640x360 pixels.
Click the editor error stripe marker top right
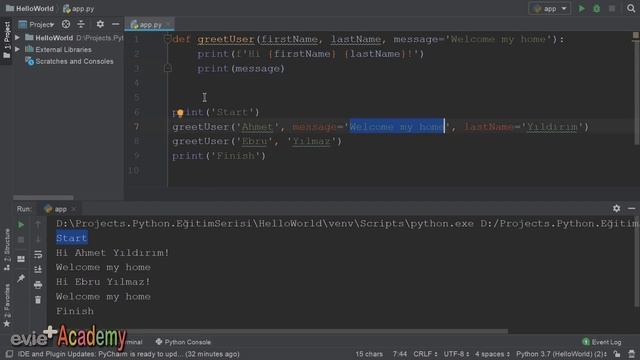pyautogui.click(x=636, y=36)
